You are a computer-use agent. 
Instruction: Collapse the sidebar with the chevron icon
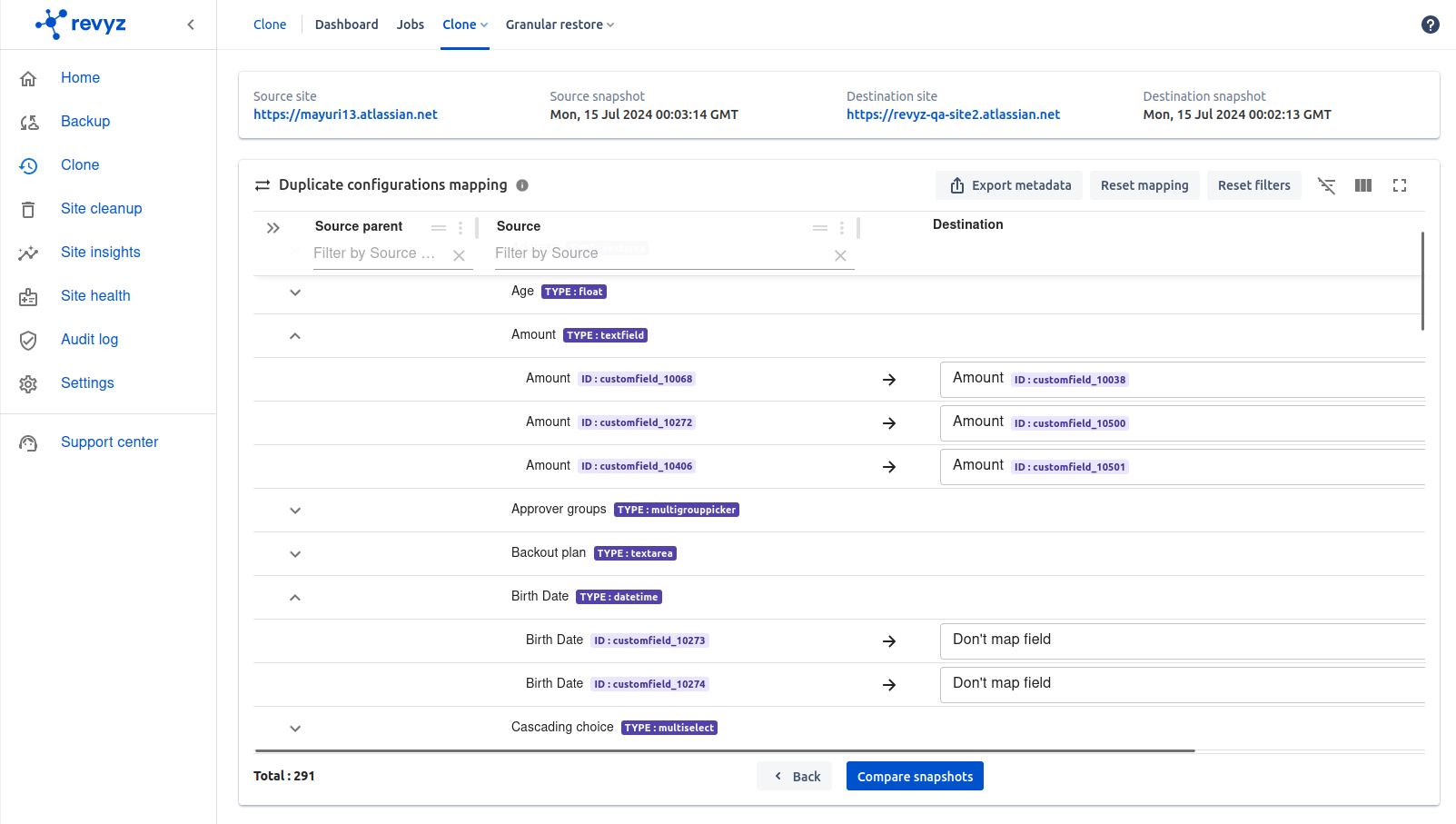coord(191,25)
